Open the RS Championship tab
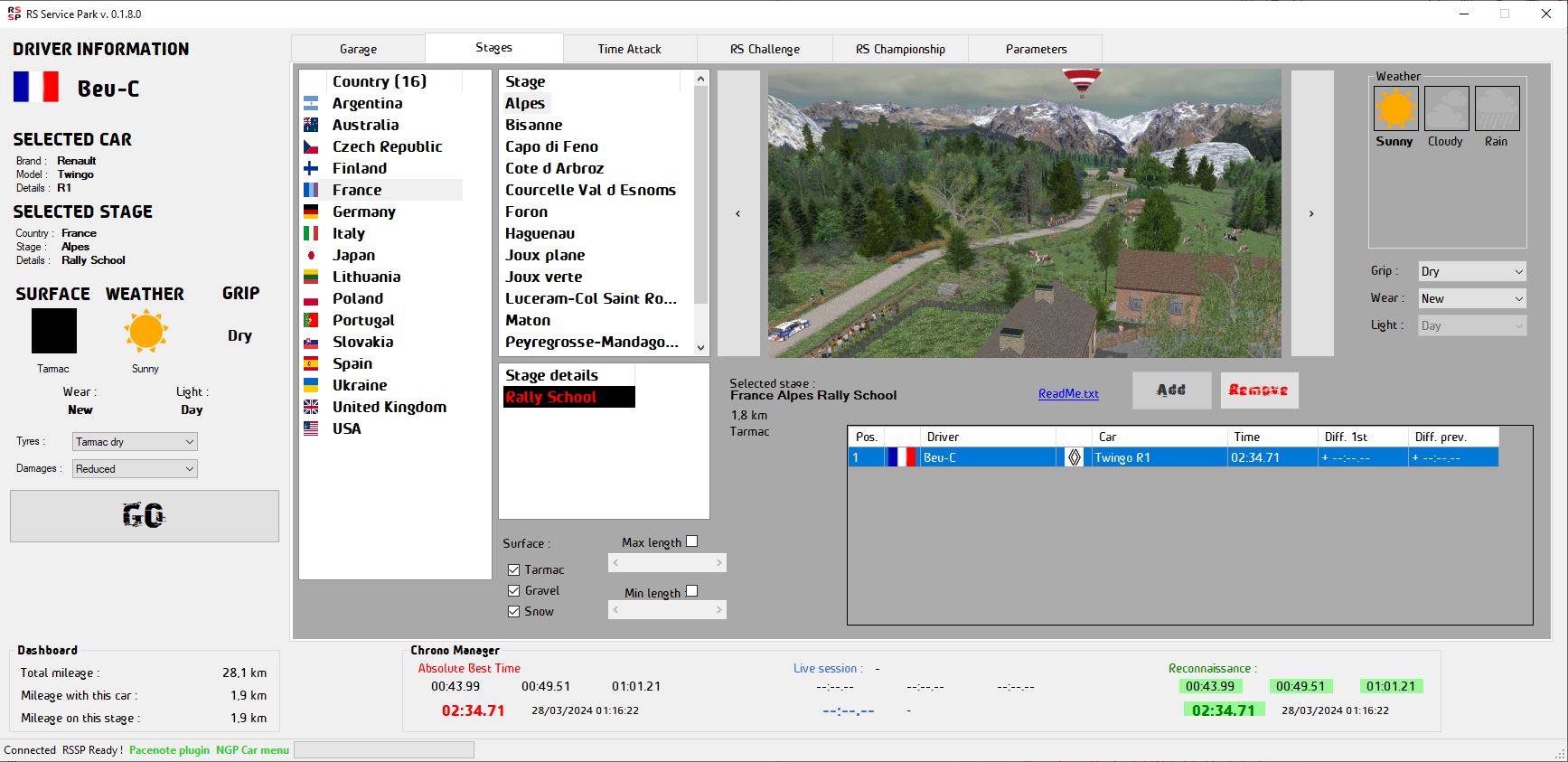Image resolution: width=1568 pixels, height=762 pixels. point(900,49)
